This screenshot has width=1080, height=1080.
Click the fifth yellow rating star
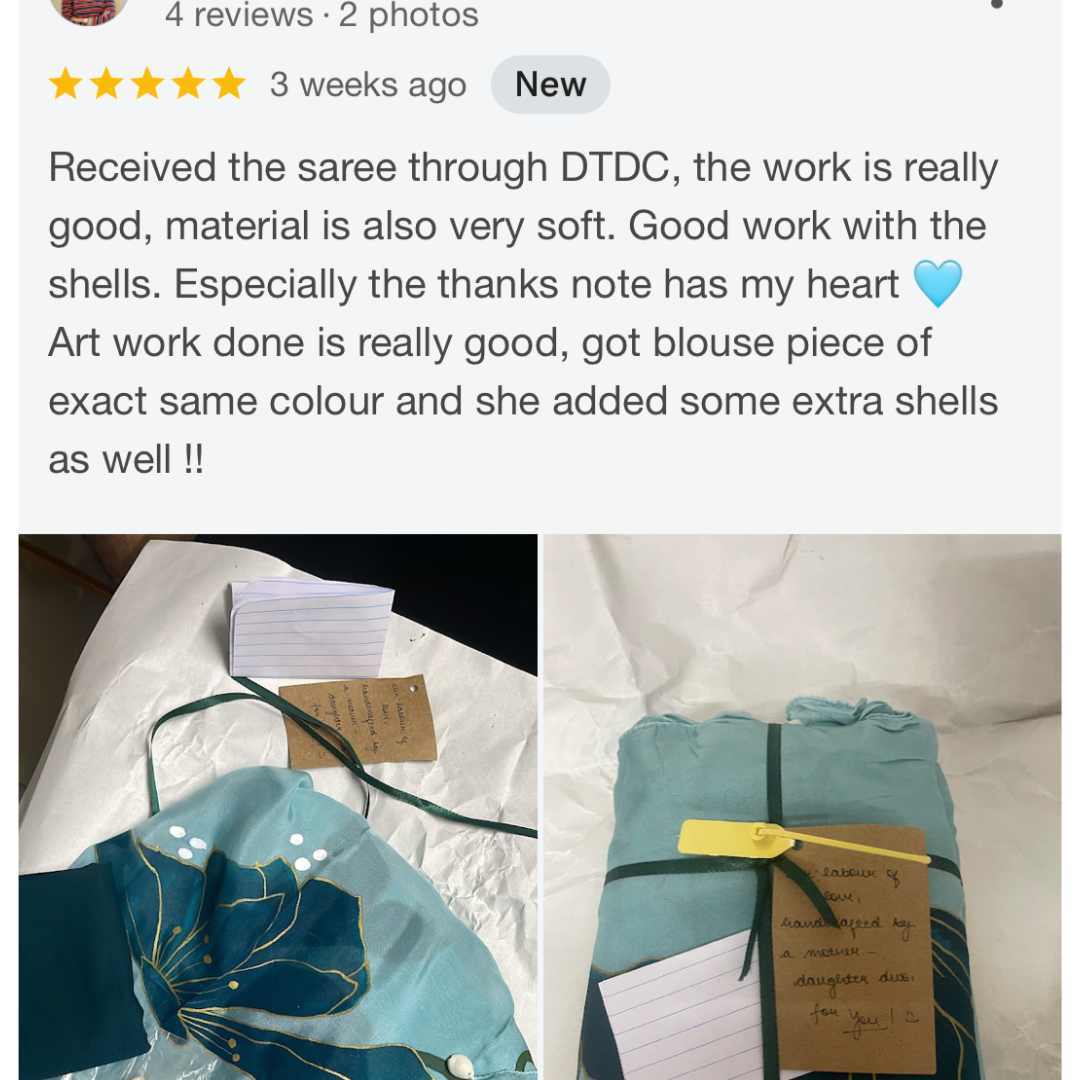(x=229, y=85)
